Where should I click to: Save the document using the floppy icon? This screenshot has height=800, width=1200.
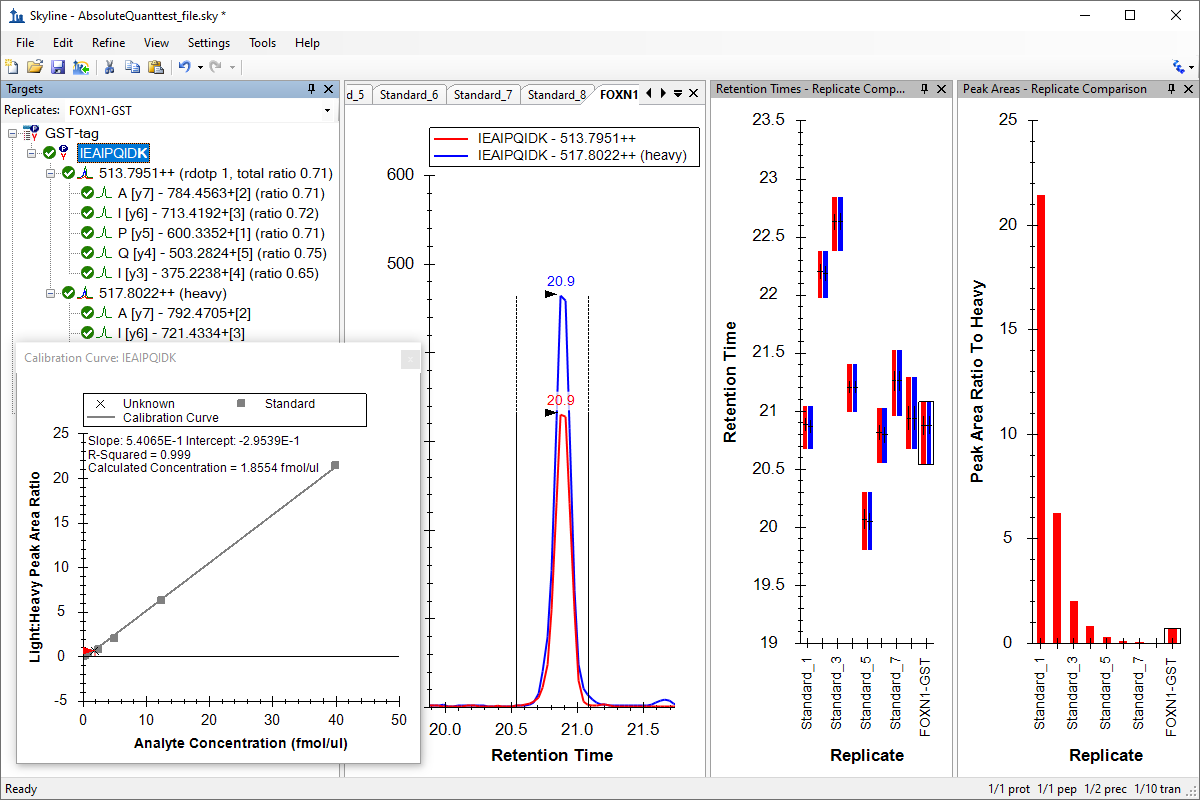click(x=58, y=67)
